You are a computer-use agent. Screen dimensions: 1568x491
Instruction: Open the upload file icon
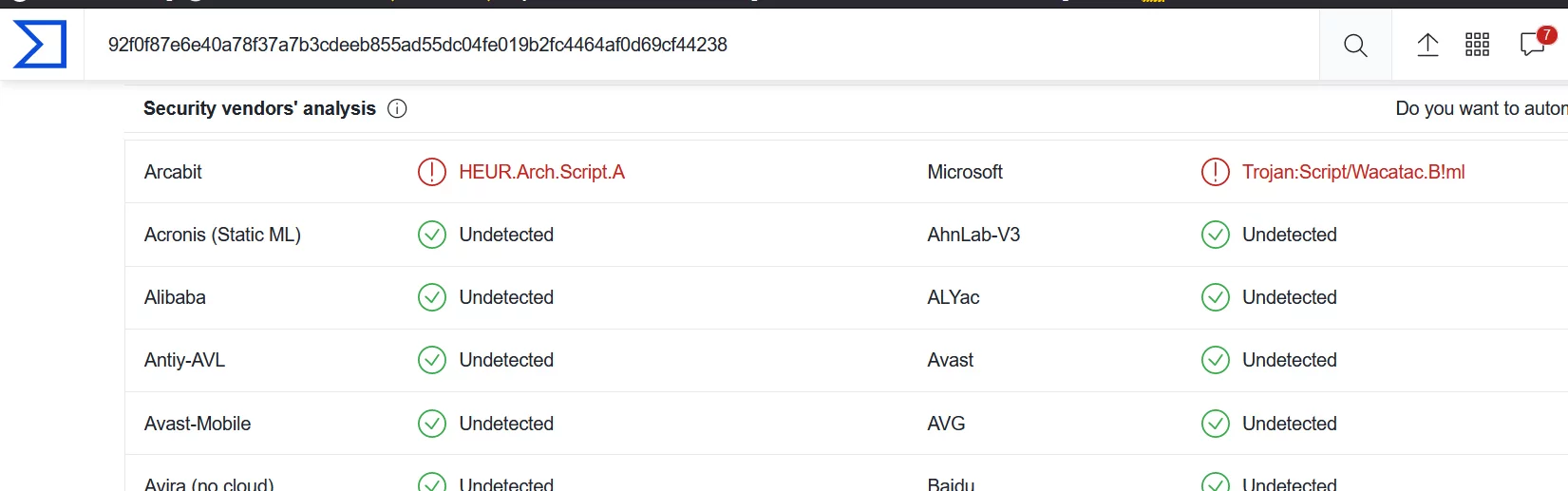(1427, 45)
